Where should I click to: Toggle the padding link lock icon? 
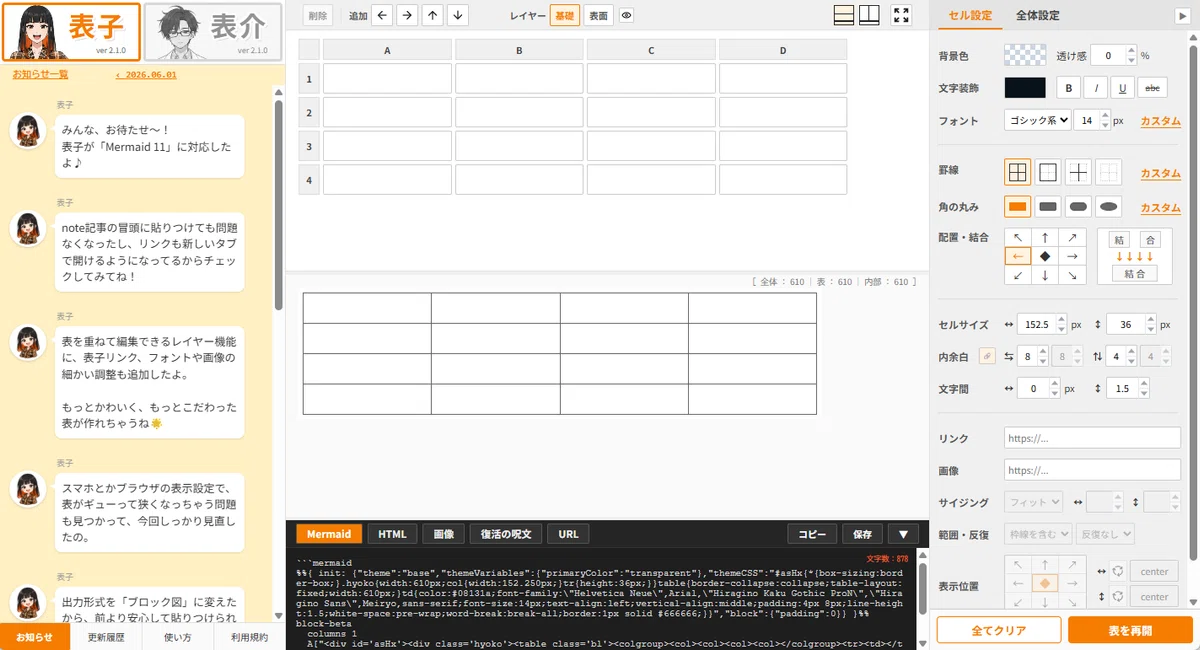coord(987,355)
